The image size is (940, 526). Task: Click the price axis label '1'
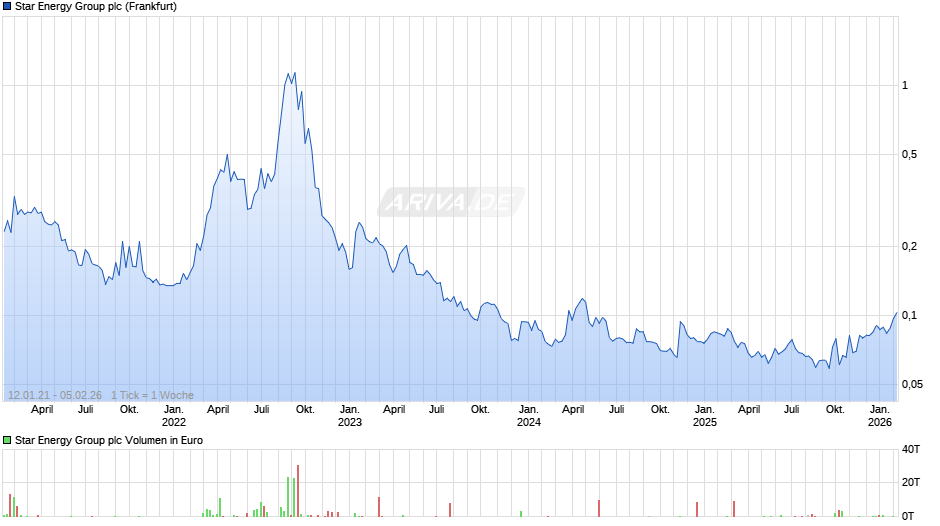[x=905, y=85]
